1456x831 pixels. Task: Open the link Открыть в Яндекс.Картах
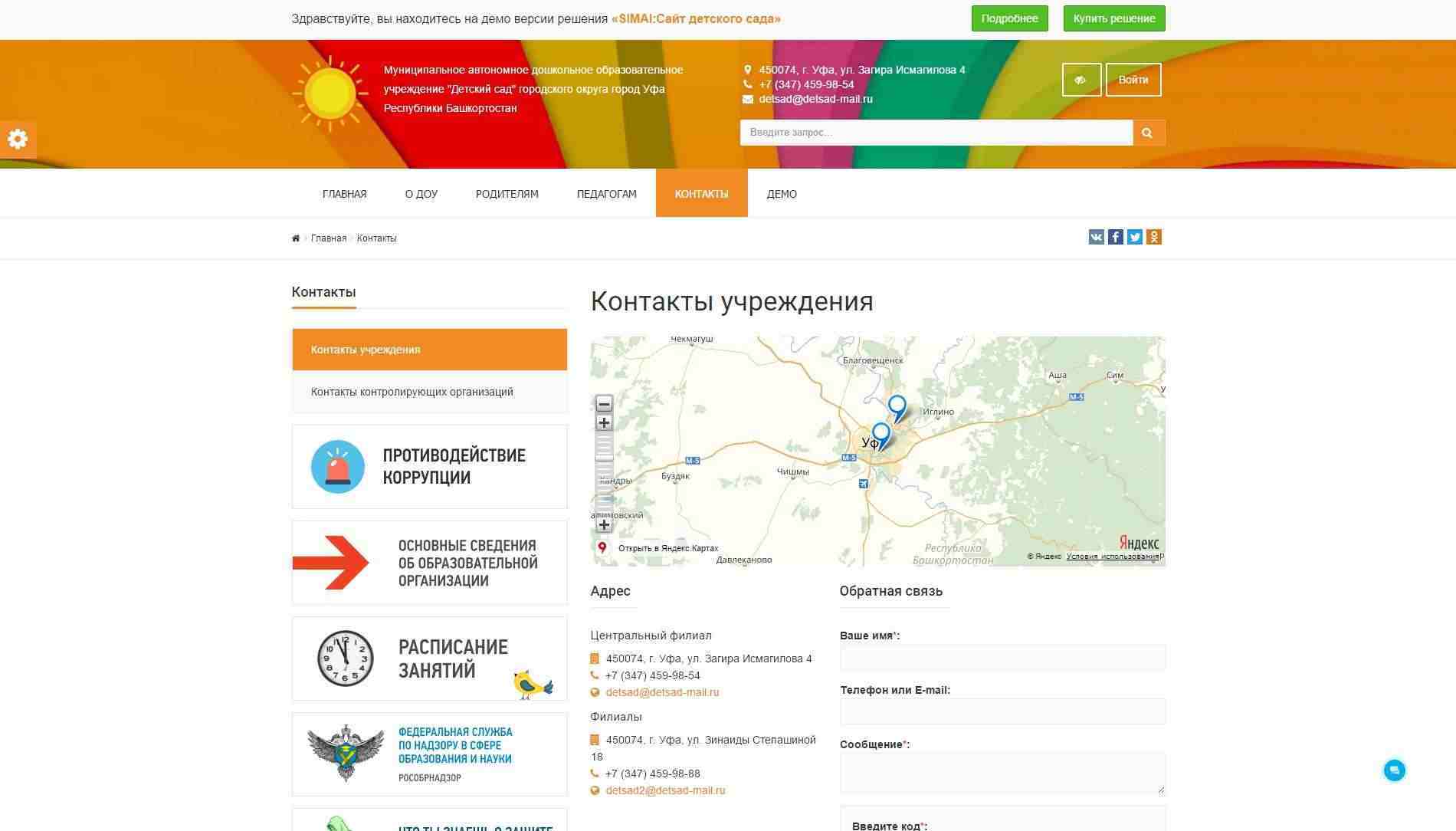[667, 547]
